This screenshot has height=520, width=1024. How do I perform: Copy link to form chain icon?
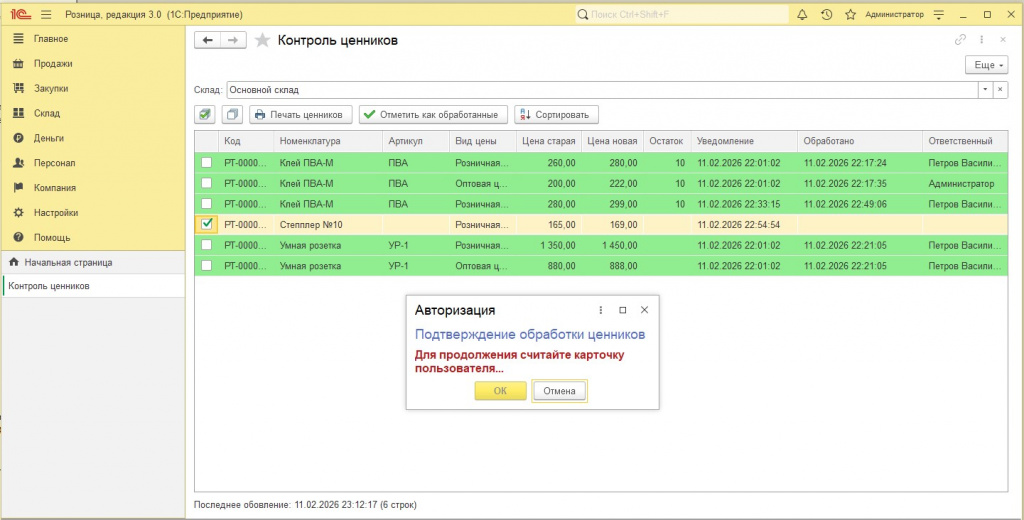click(960, 40)
